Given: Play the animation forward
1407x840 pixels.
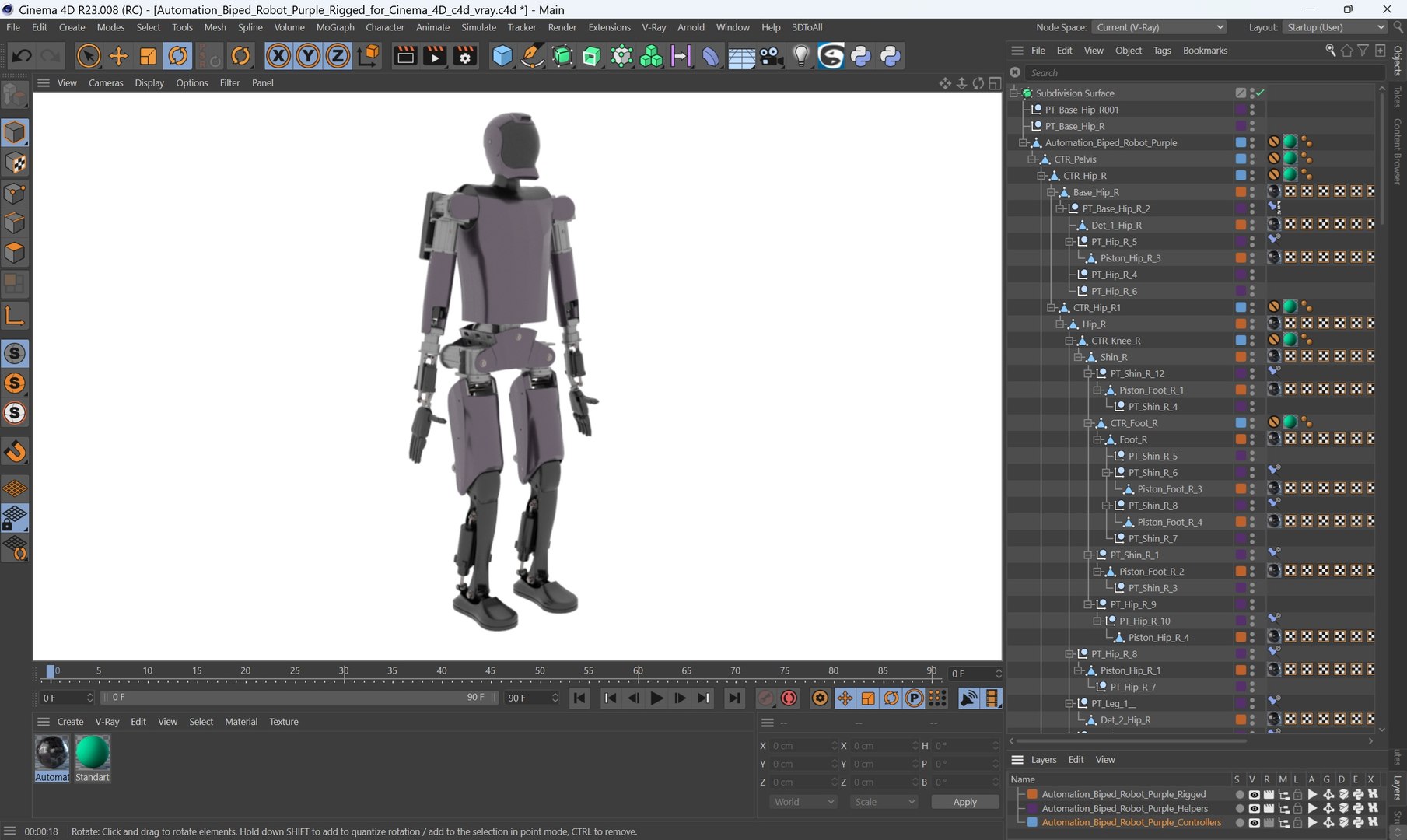Looking at the screenshot, I should tap(656, 698).
